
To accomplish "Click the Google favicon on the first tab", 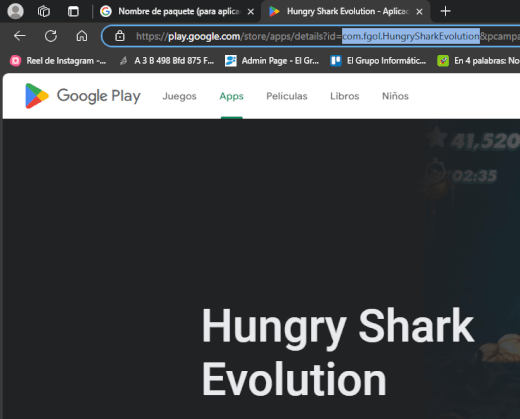I will click(106, 11).
